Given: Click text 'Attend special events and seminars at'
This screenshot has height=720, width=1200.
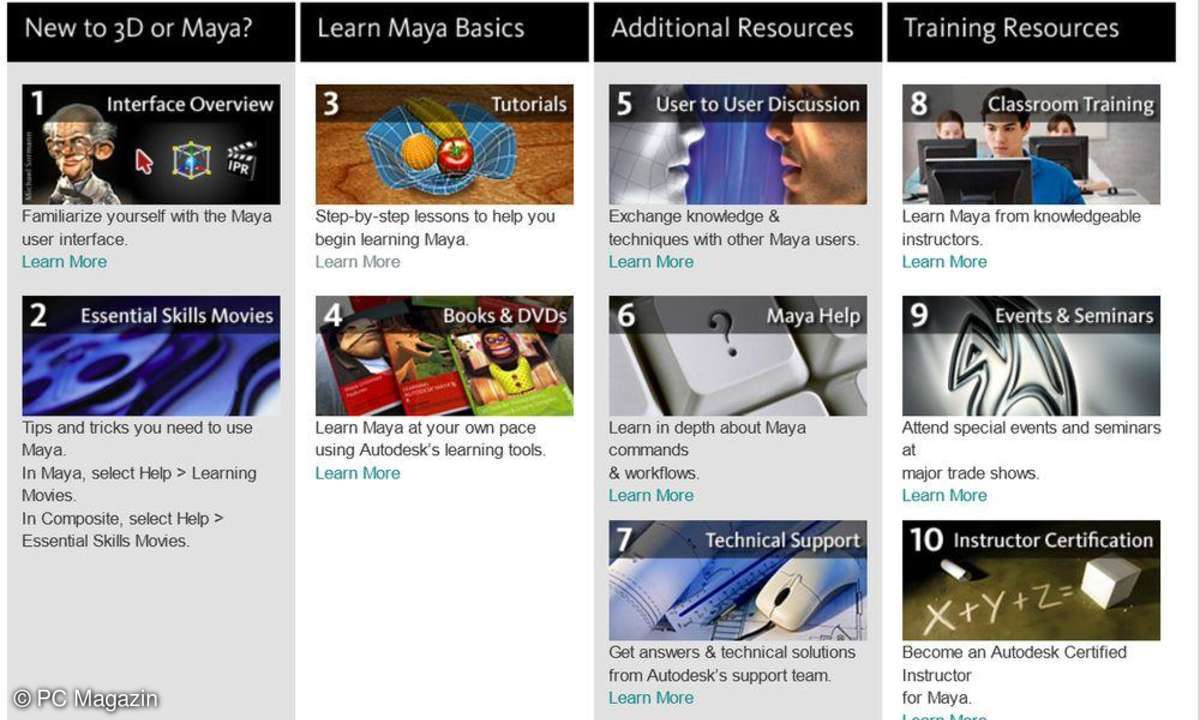Looking at the screenshot, I should pos(1031,439).
